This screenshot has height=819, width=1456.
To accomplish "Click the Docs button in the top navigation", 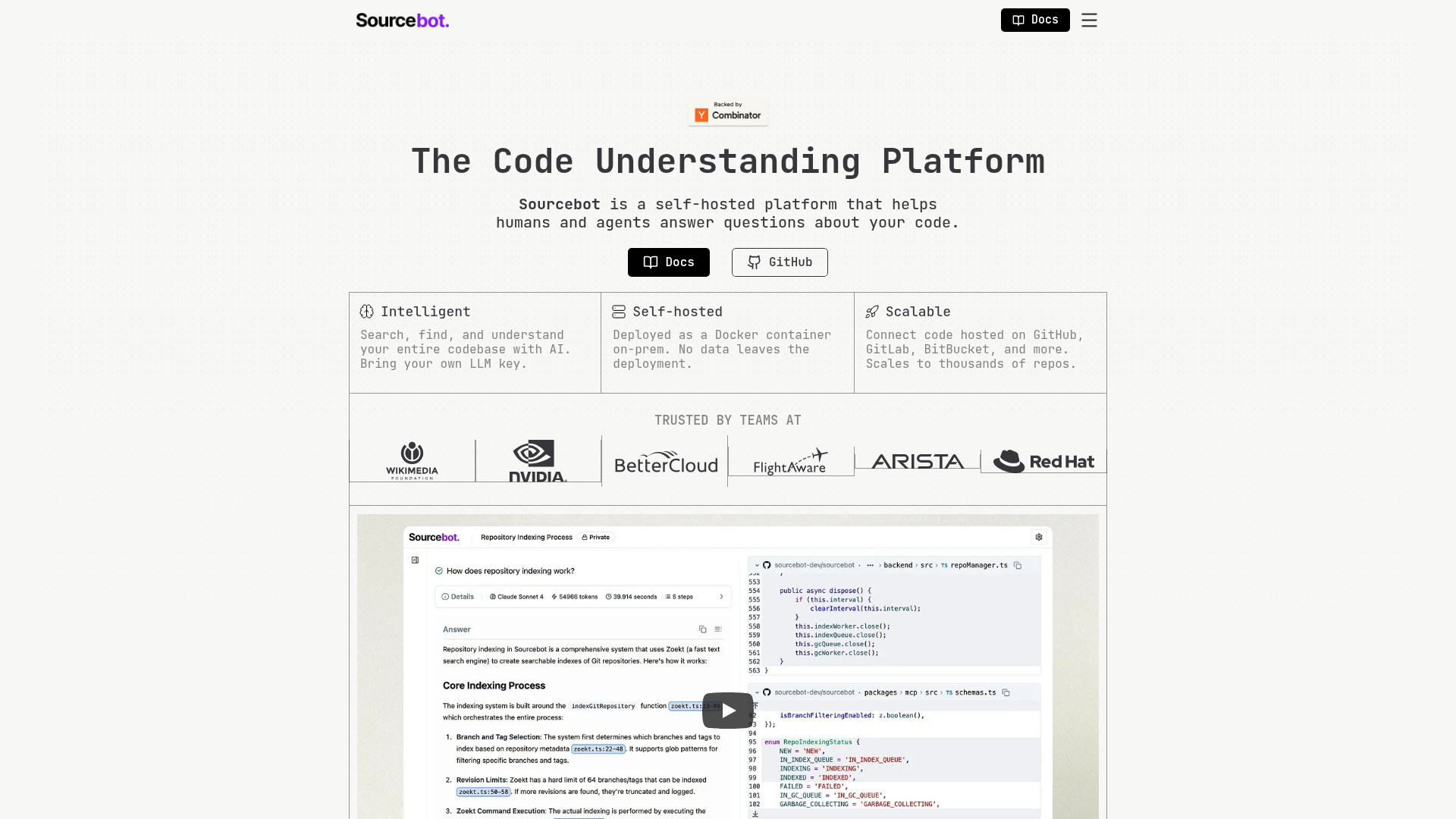I will (1034, 20).
